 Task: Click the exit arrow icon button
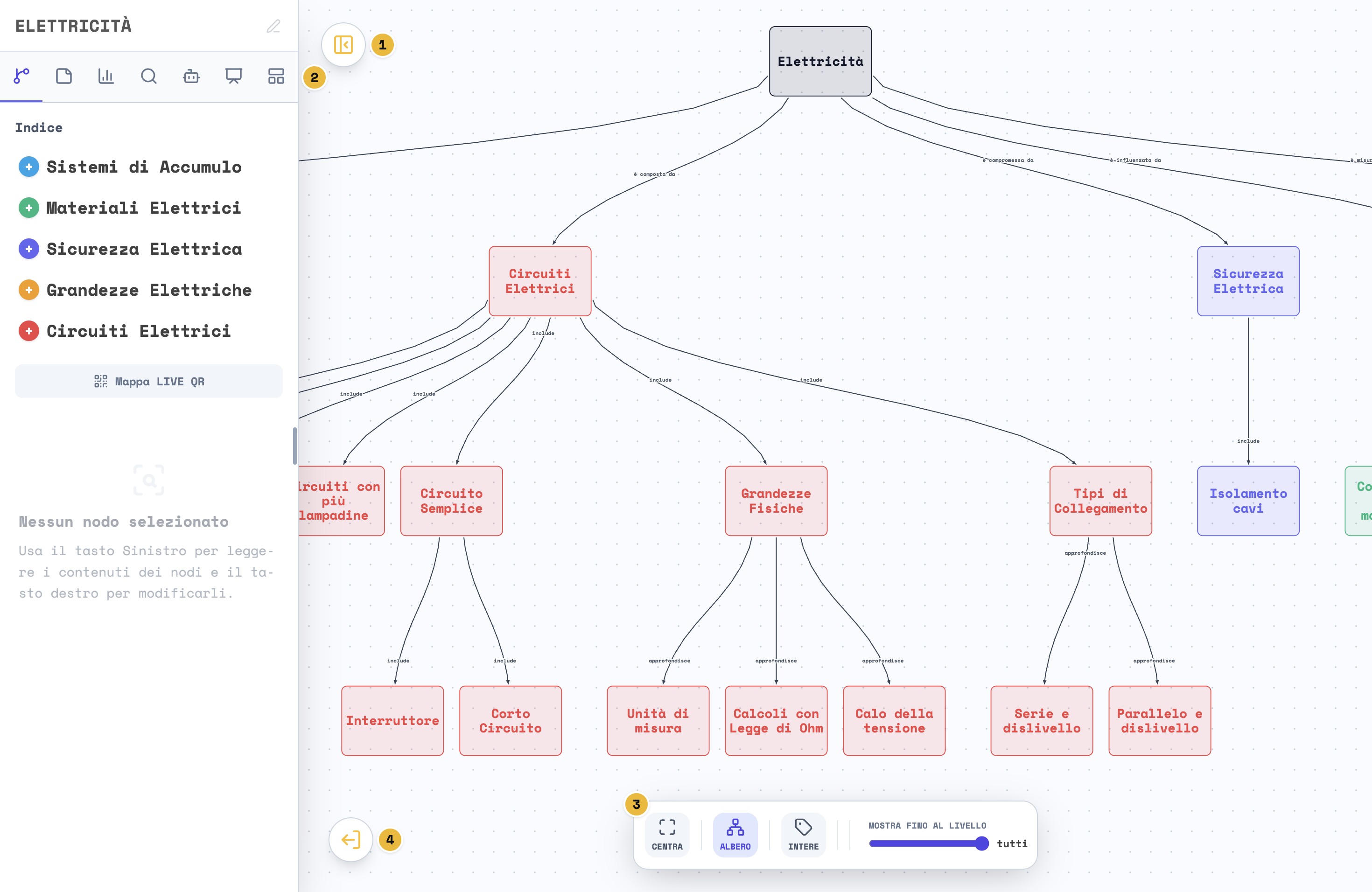tap(350, 840)
